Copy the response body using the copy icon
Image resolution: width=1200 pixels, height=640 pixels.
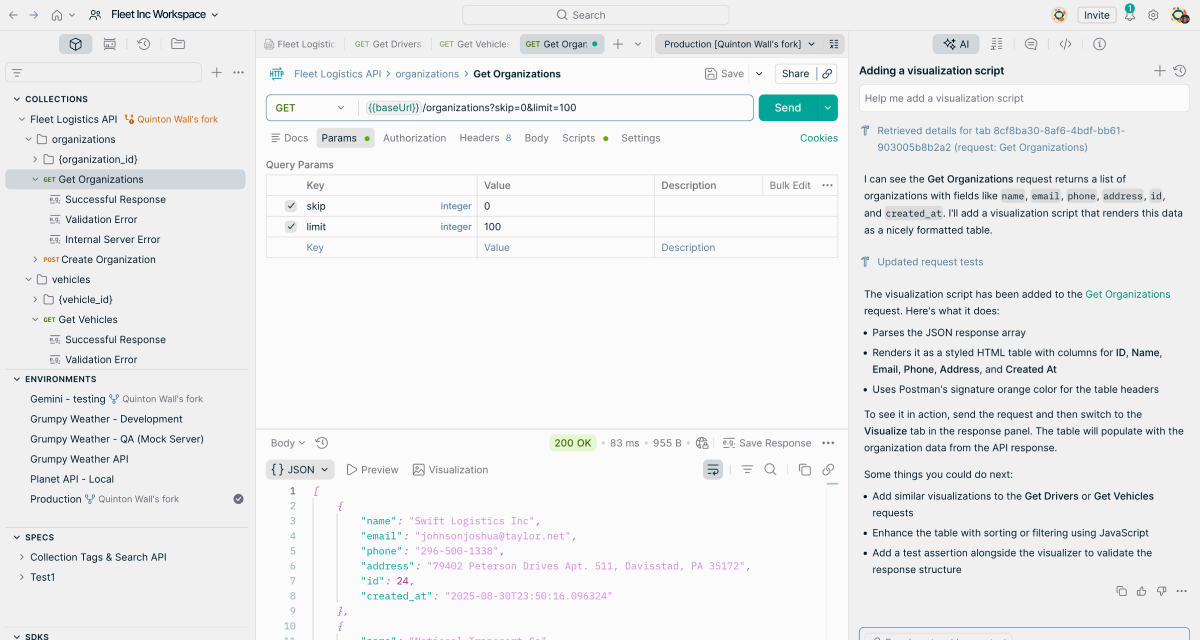[805, 469]
